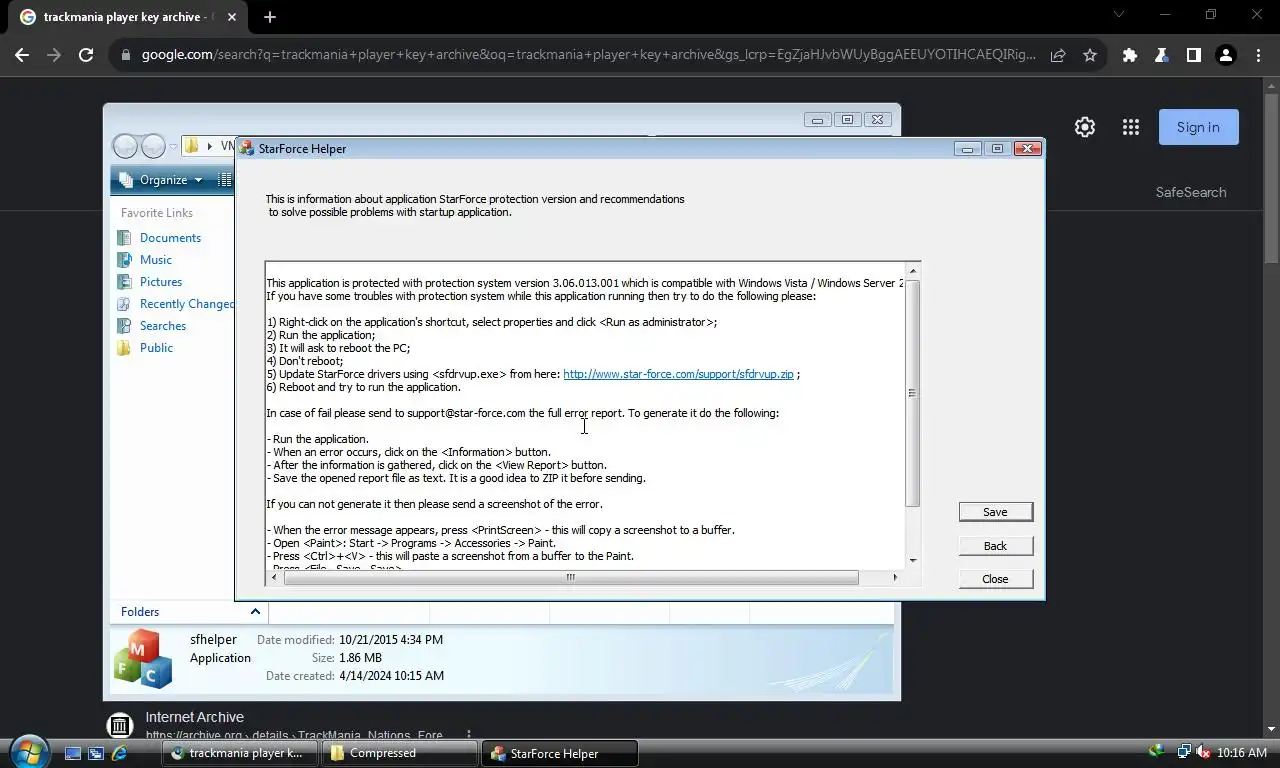The width and height of the screenshot is (1280, 768).
Task: Click the StarForce Helper title bar icon
Action: click(247, 148)
